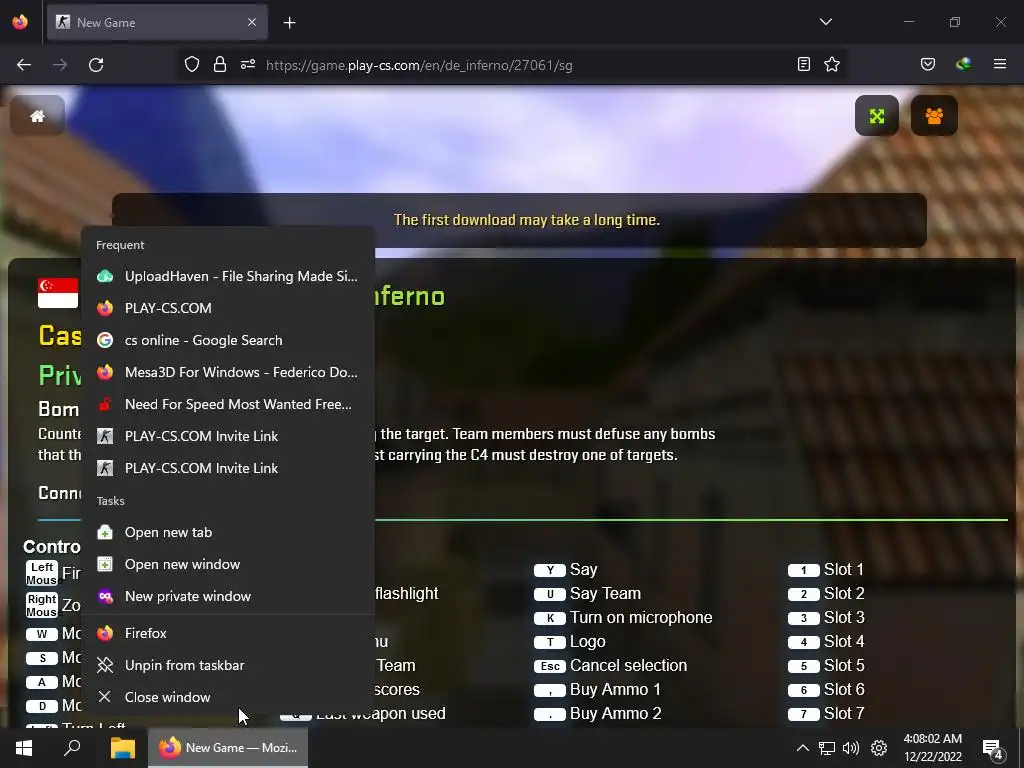
Task: Open File Explorer from taskbar
Action: (122, 748)
